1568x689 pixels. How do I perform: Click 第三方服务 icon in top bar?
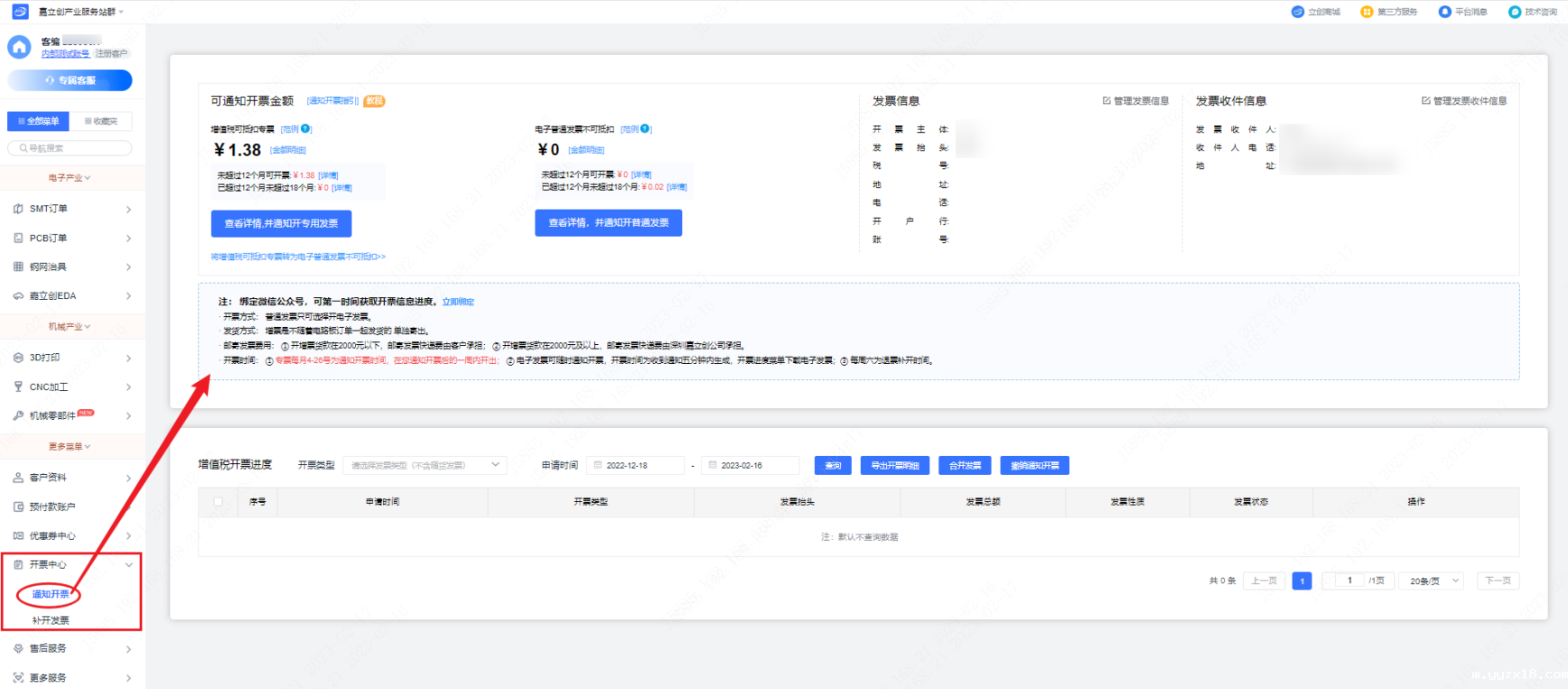(1367, 12)
